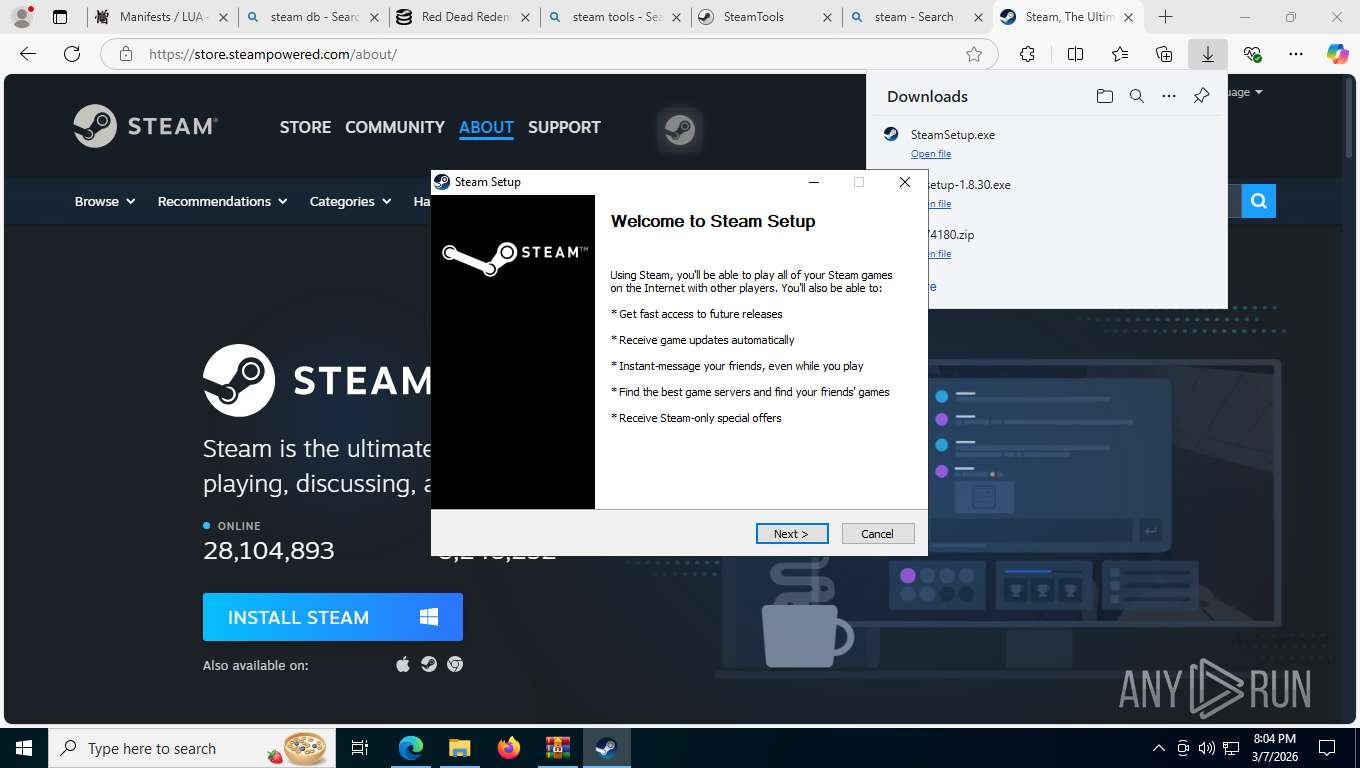Open more options in Downloads panel
The height and width of the screenshot is (768, 1360).
pos(1169,96)
